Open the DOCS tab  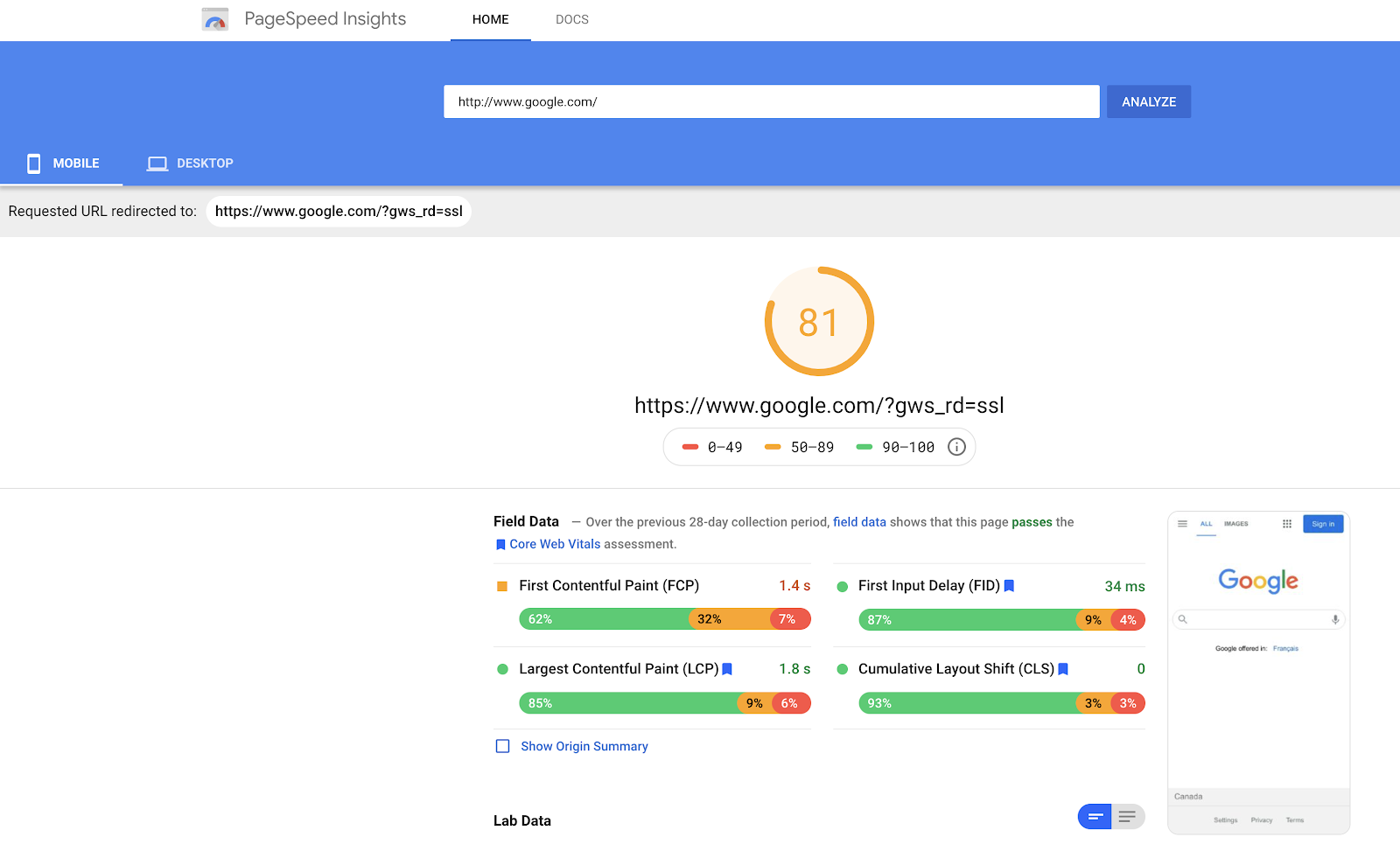pos(572,19)
